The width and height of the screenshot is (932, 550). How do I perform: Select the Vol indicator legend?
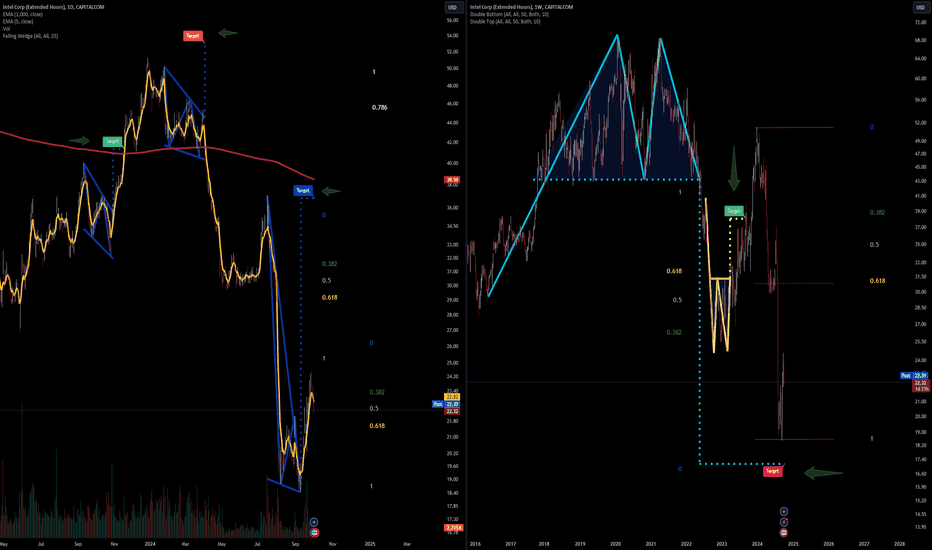6,29
